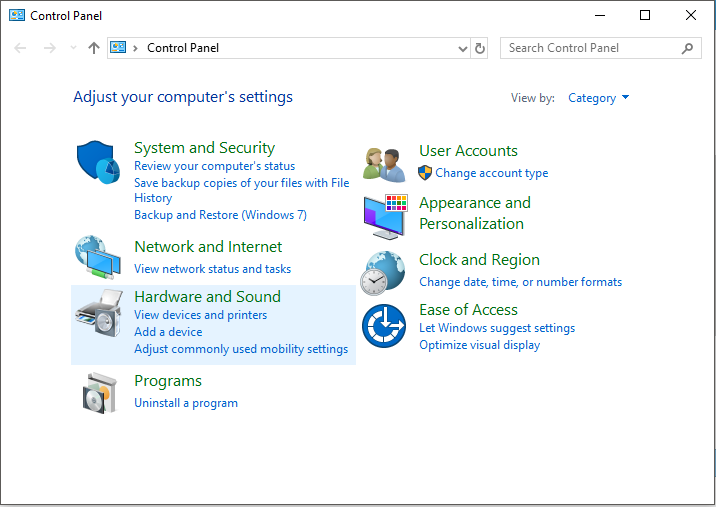
Task: Select Optimize visual display link
Action: coord(479,345)
